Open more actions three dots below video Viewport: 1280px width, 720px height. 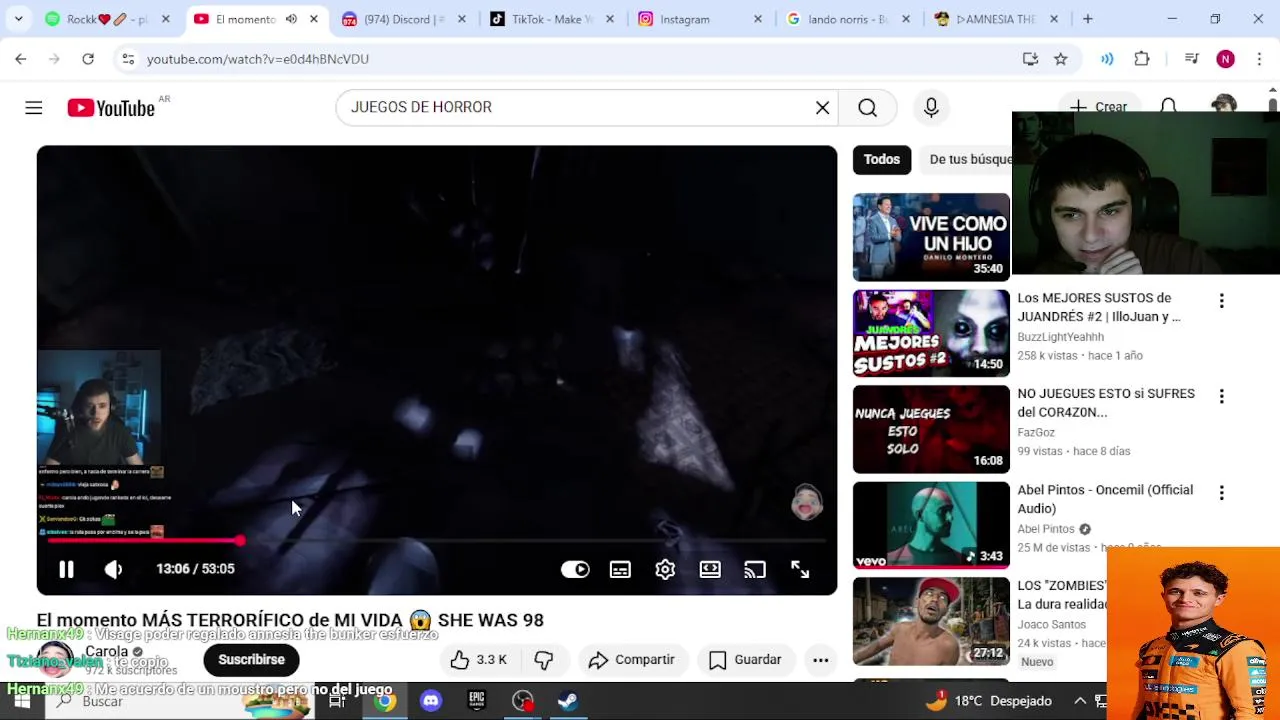click(820, 660)
